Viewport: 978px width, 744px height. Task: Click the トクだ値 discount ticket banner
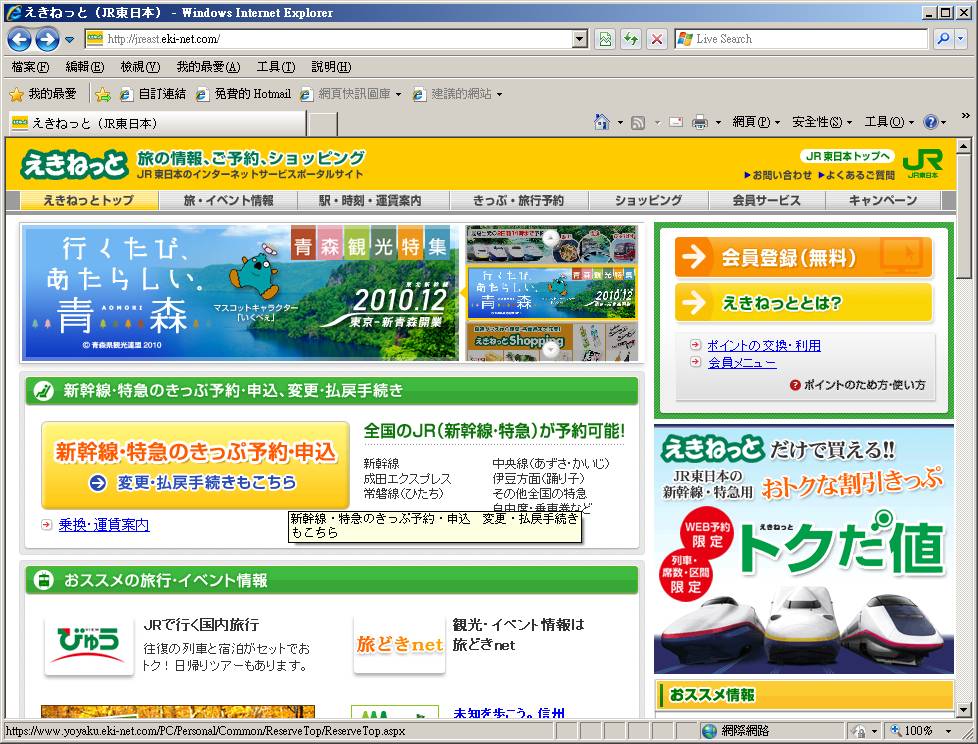click(x=804, y=550)
